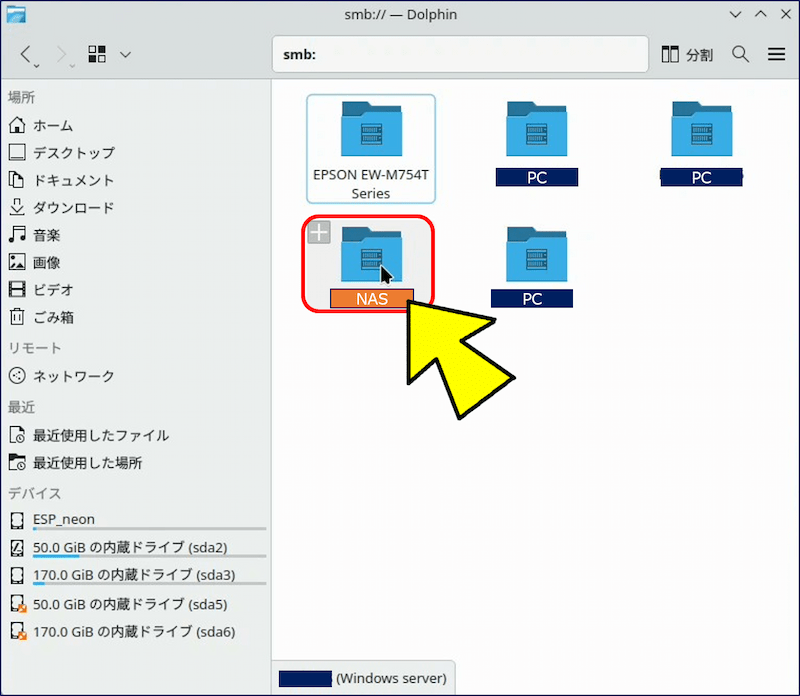Viewport: 800px width, 696px height.
Task: Click the view mode icon in the toolbar
Action: click(95, 54)
